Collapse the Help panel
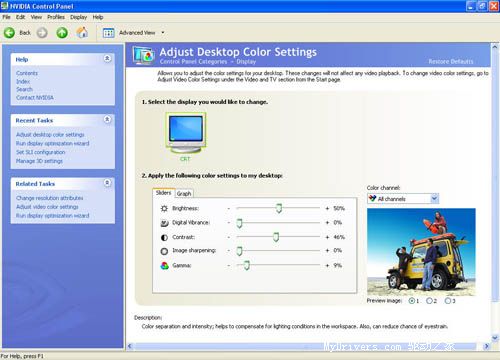Image resolution: width=500 pixels, height=360 pixels. (x=107, y=59)
